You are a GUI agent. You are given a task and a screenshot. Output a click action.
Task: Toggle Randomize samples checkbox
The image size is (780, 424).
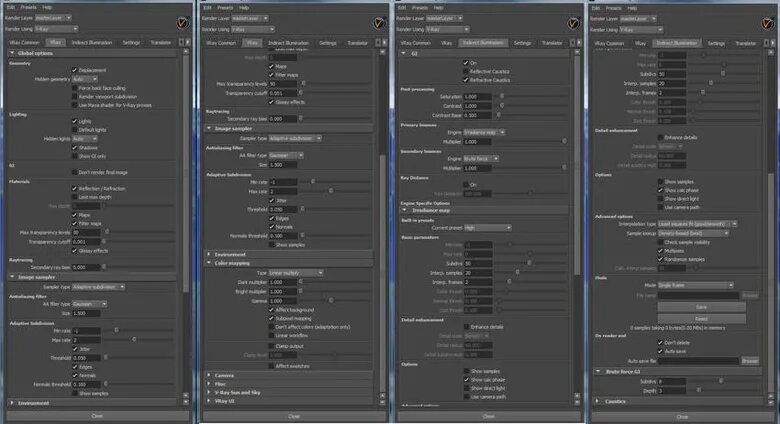tap(661, 259)
